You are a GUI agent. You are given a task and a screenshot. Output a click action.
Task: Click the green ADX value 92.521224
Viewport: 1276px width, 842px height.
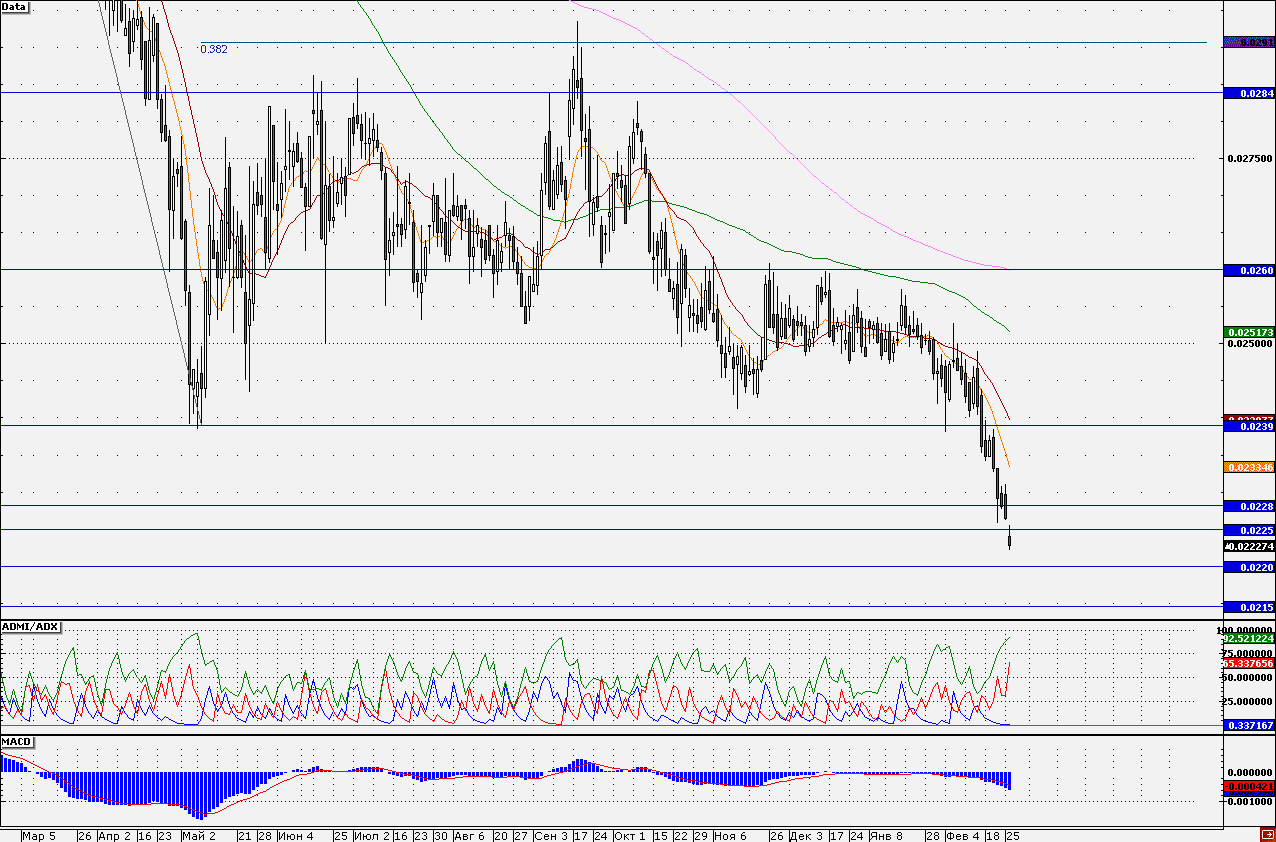coord(1249,638)
